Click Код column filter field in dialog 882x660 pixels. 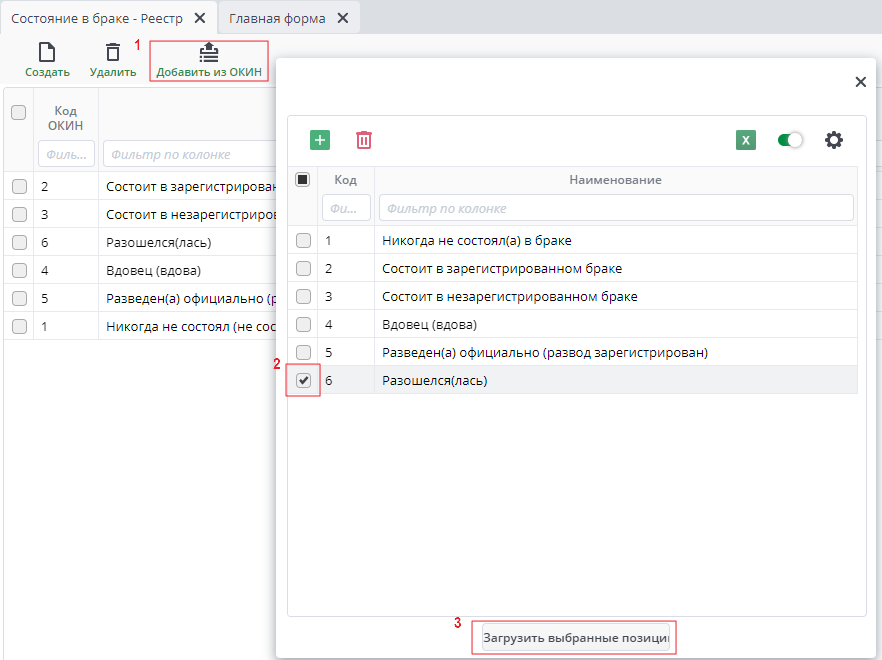[x=345, y=208]
